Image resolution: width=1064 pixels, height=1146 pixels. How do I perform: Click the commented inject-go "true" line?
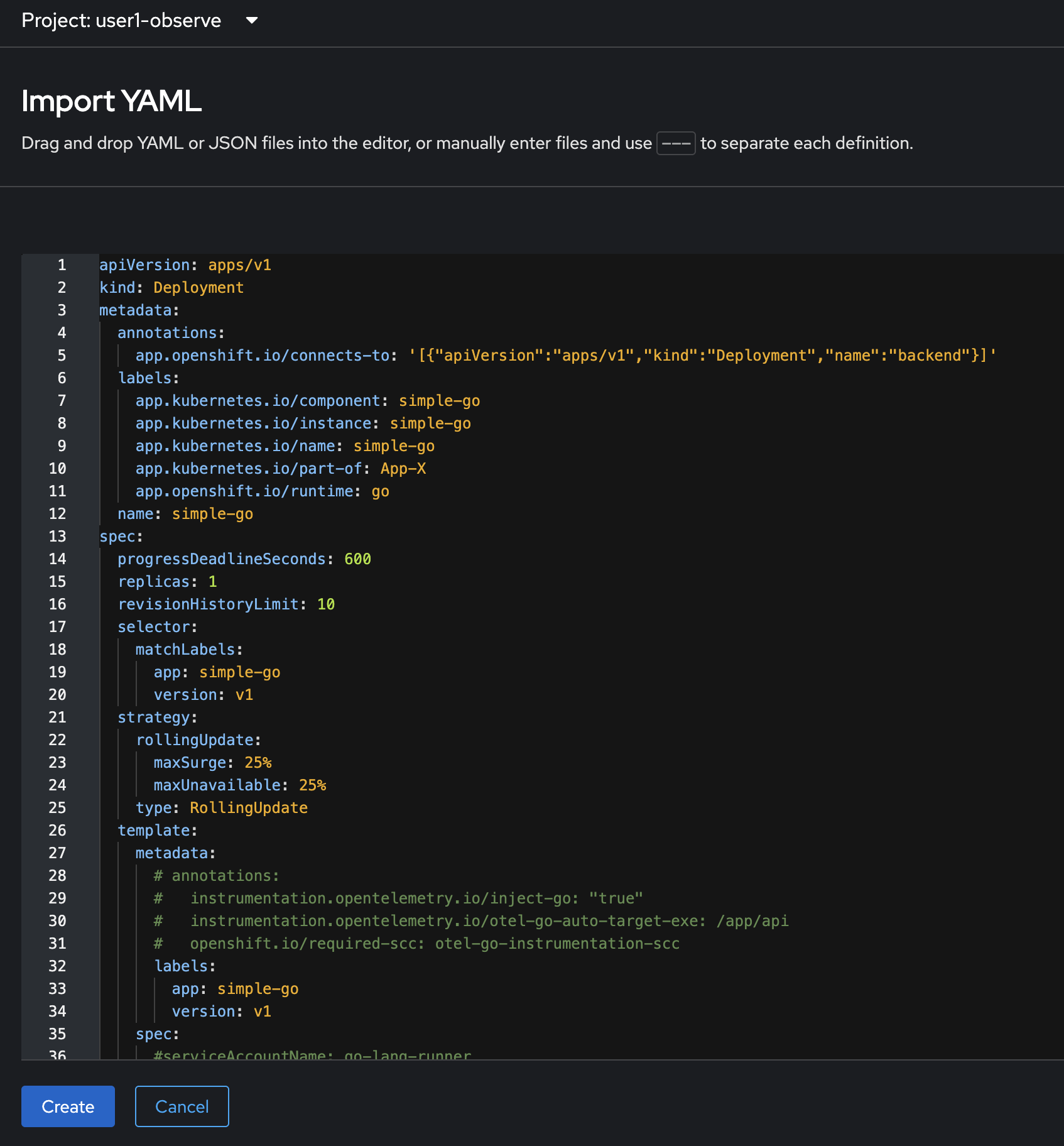click(x=398, y=898)
